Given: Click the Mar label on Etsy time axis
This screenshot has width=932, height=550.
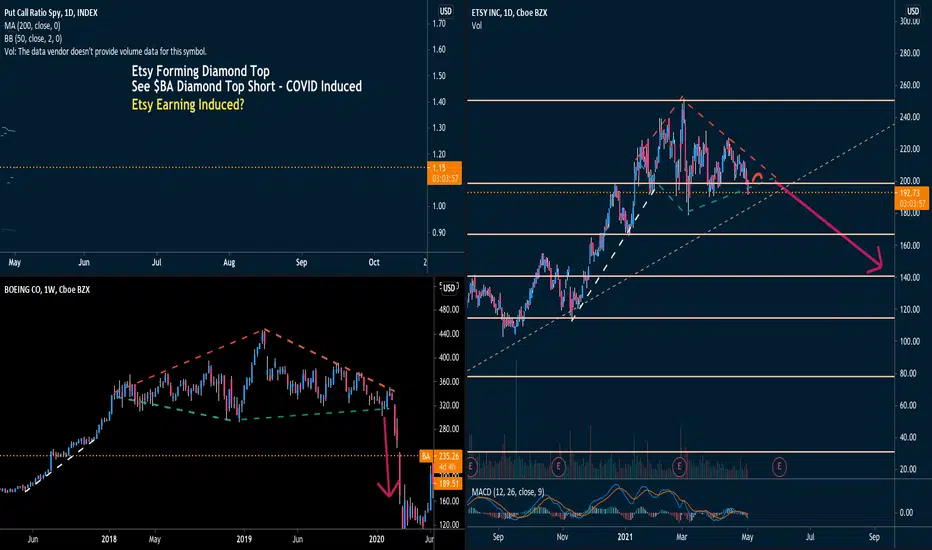Looking at the screenshot, I should (x=681, y=537).
